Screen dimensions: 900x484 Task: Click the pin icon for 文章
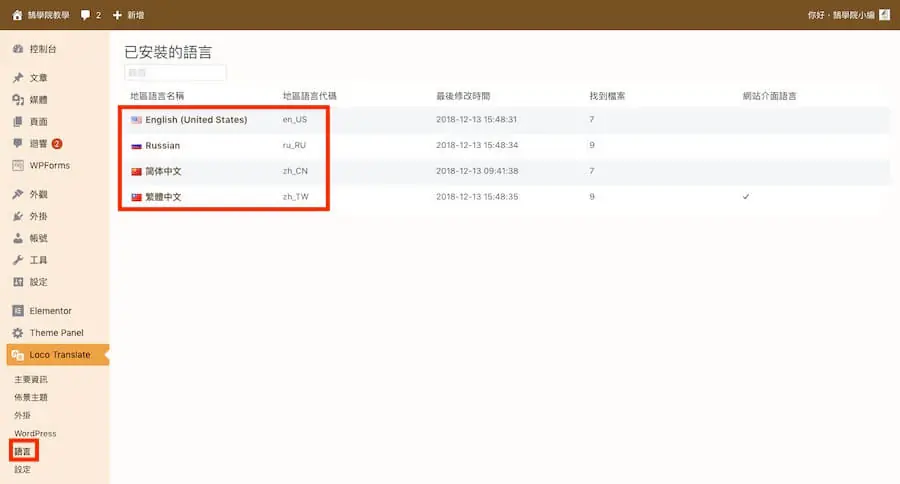click(18, 78)
